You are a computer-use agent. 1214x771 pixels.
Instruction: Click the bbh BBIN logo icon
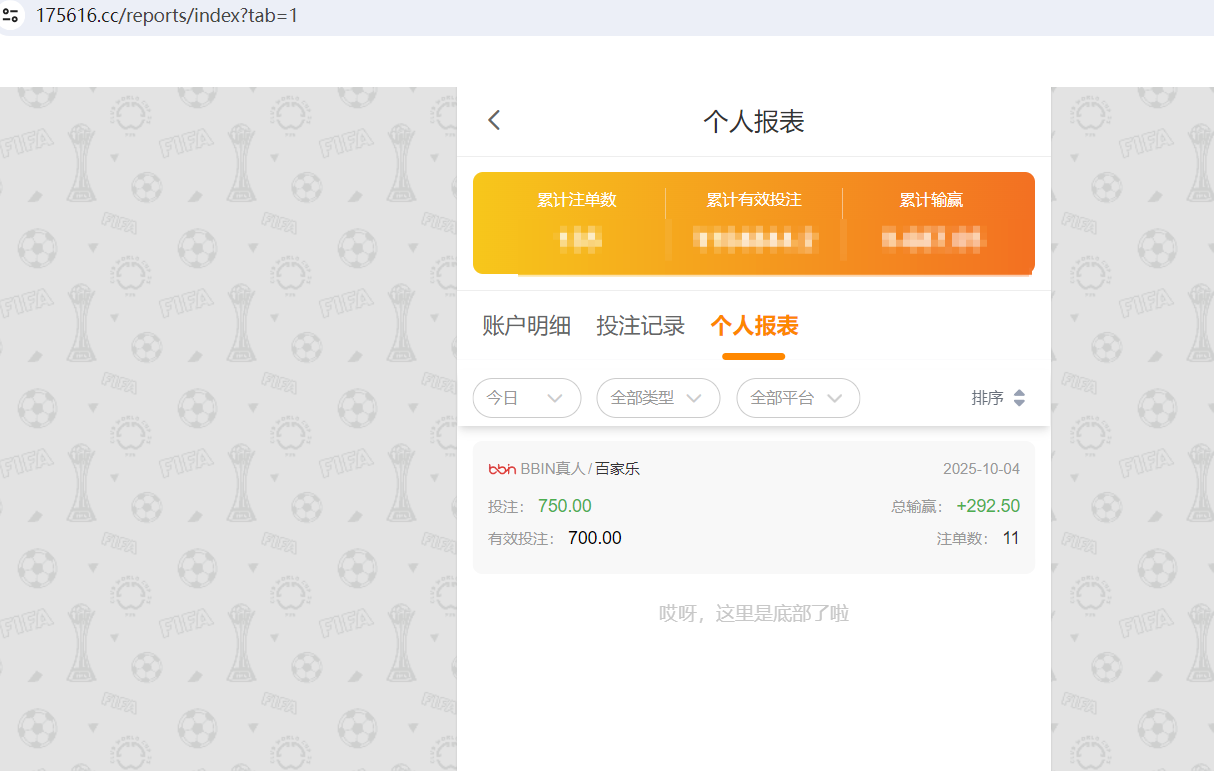(x=502, y=468)
